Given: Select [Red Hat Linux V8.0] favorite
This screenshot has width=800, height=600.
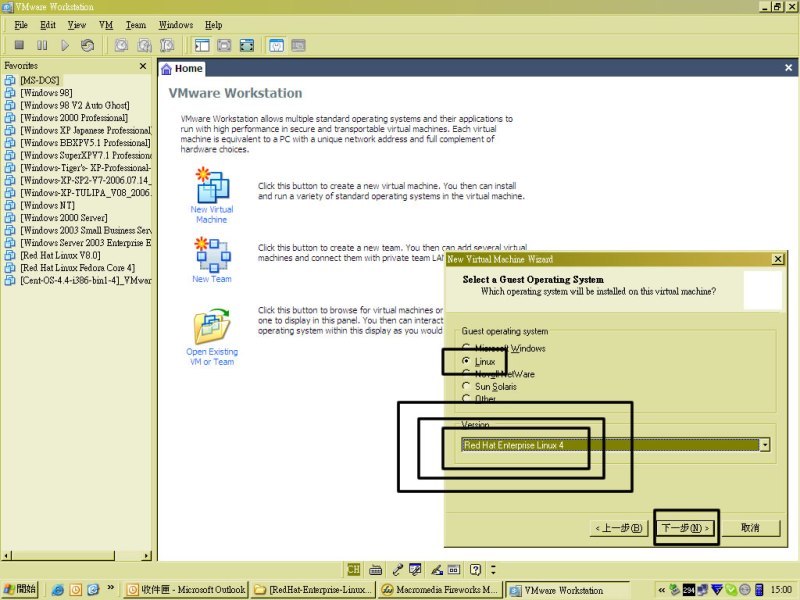Looking at the screenshot, I should (x=60, y=255).
